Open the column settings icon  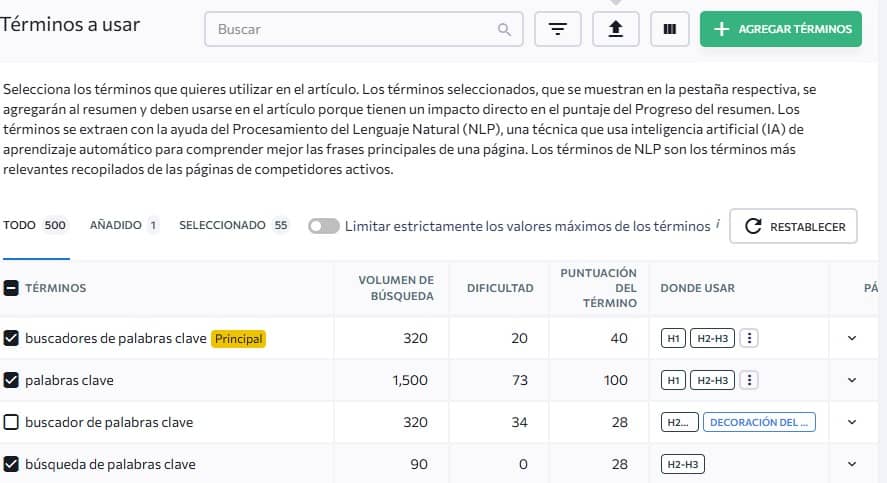(669, 29)
